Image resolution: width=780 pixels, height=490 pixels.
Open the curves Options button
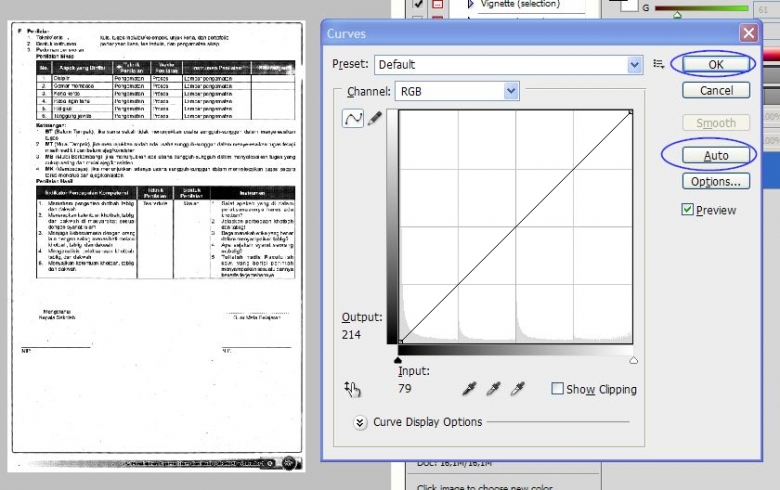715,182
